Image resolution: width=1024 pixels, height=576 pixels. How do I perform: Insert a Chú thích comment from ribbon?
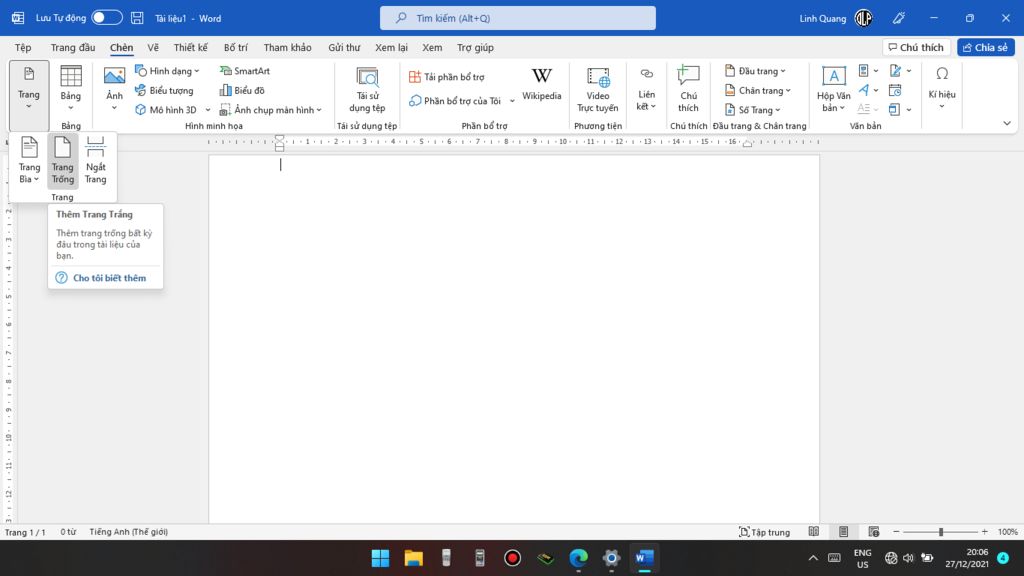688,90
